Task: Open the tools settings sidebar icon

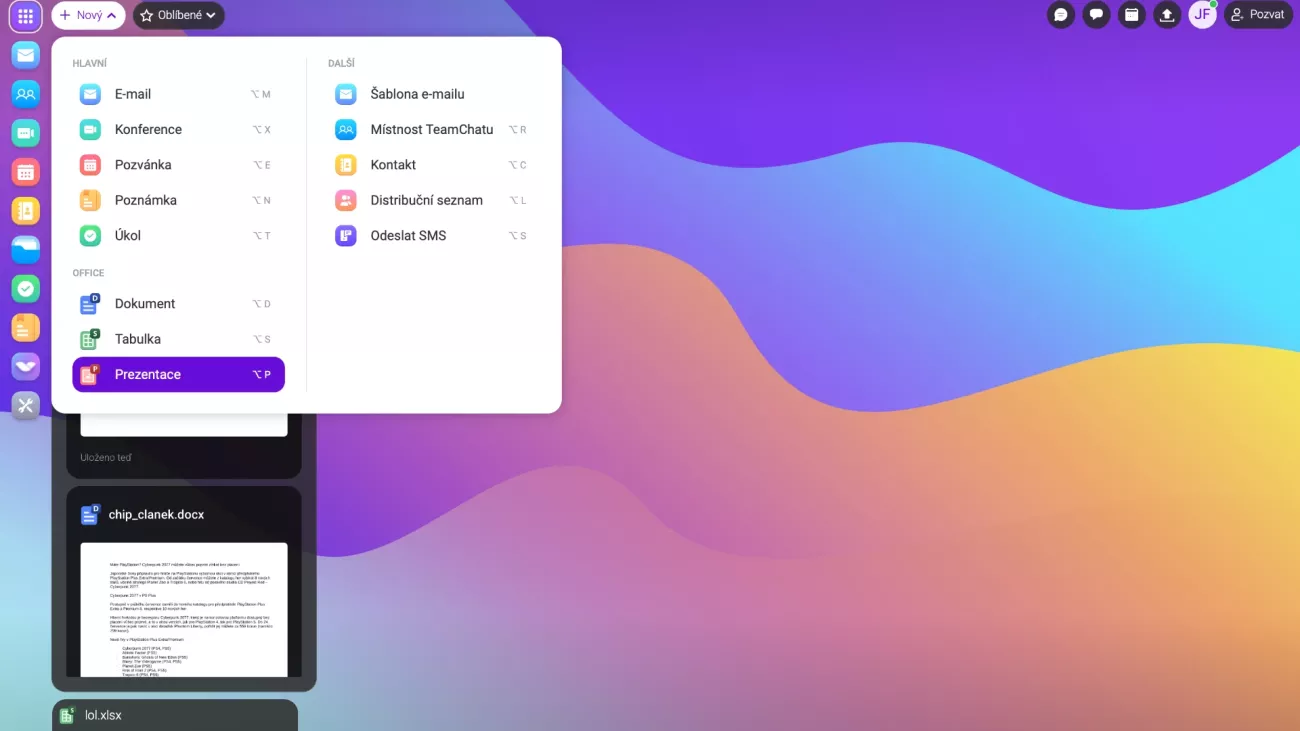Action: (26, 405)
